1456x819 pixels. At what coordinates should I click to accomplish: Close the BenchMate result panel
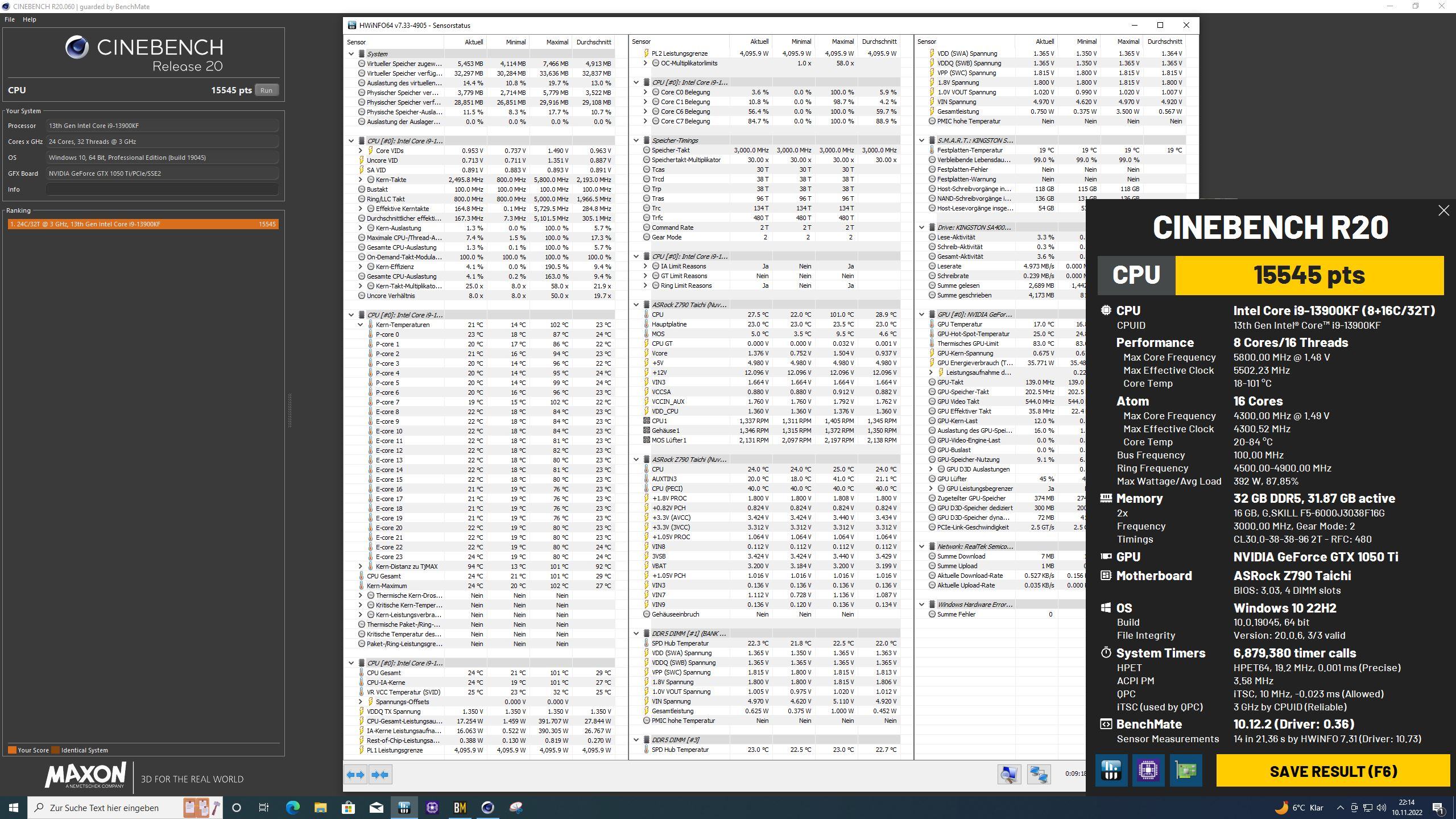(1443, 210)
